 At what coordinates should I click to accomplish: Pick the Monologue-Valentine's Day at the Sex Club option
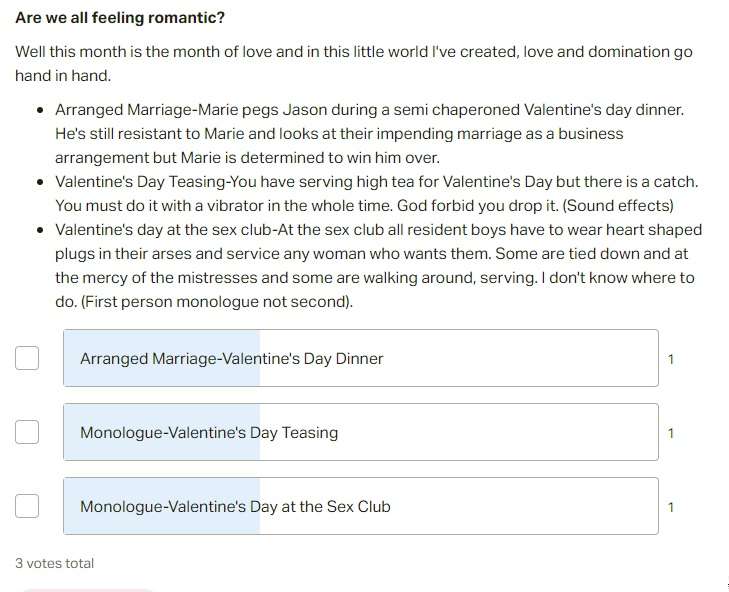361,506
